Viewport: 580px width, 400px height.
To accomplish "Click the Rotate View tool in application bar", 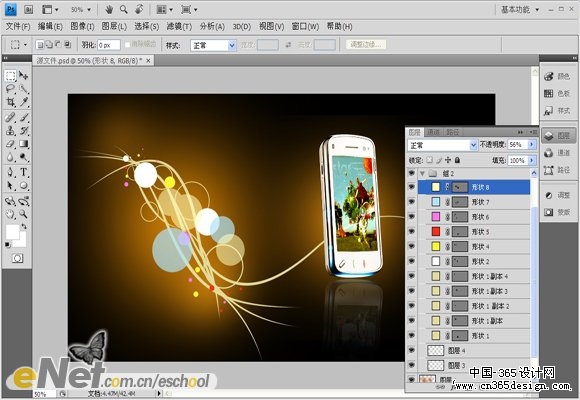I will click(x=139, y=10).
